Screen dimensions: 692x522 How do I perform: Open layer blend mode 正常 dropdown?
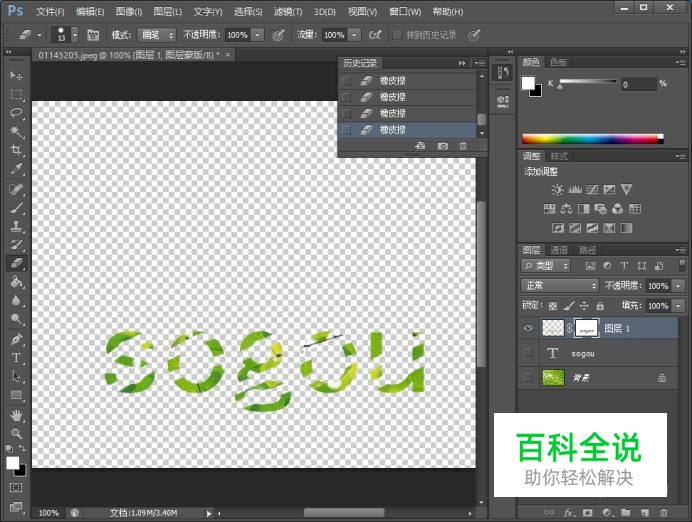pyautogui.click(x=559, y=285)
